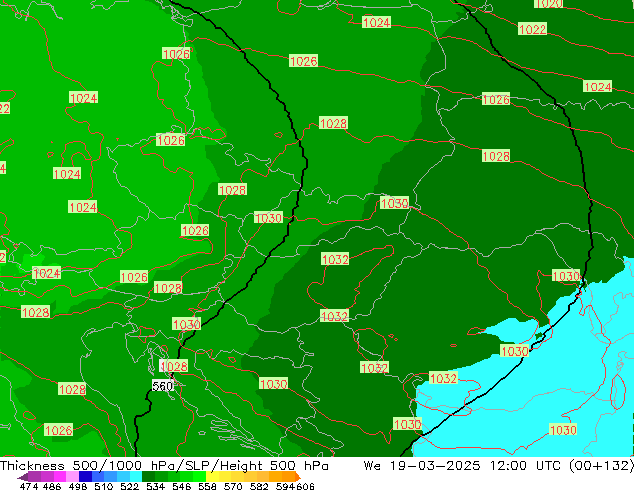Click the purple arrow at legend's lower end

(23, 477)
